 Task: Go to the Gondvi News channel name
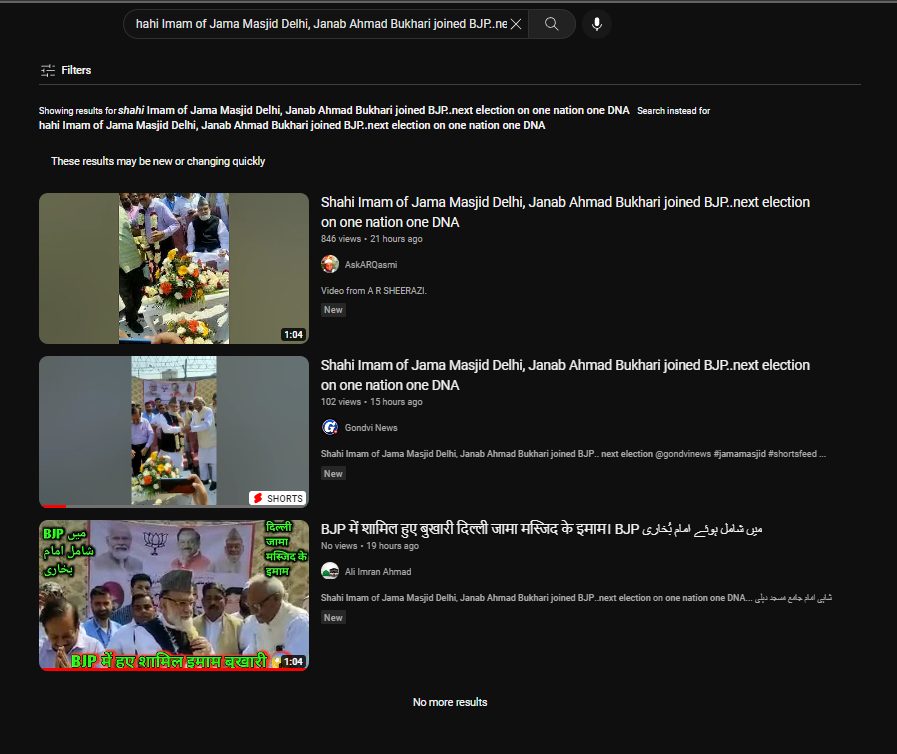tap(371, 428)
